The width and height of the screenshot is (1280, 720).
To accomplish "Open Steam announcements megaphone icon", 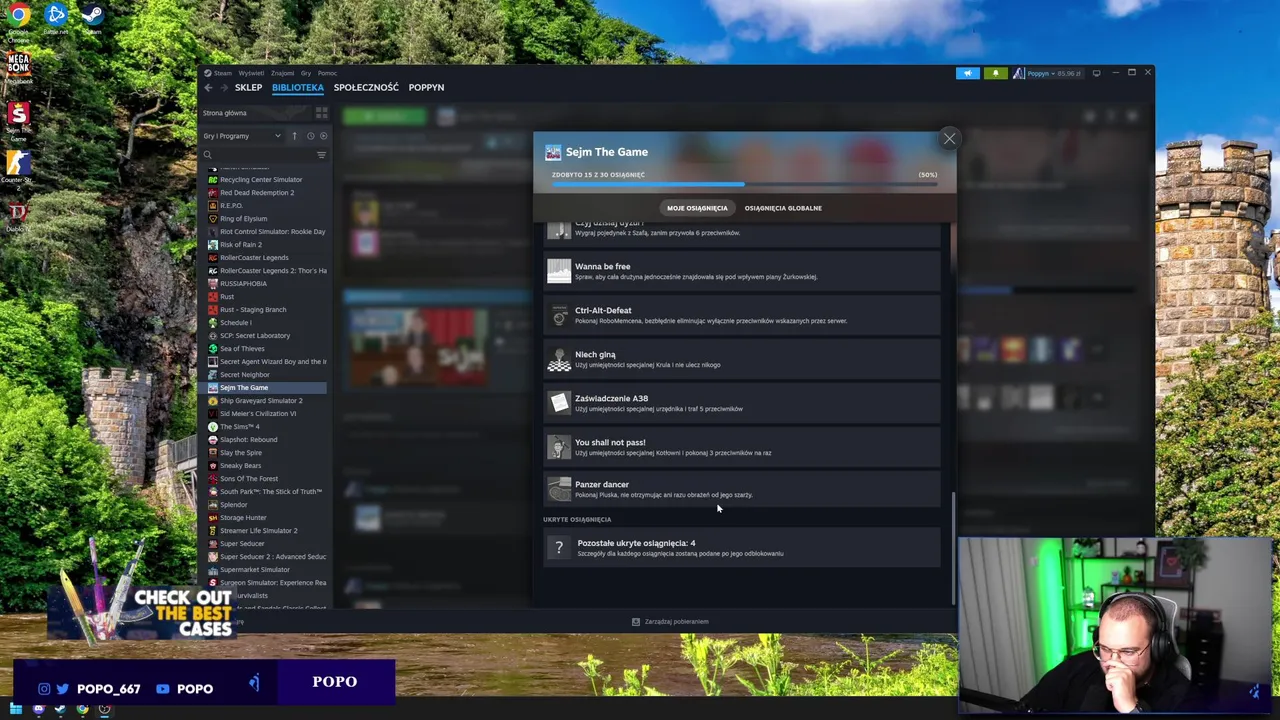I will [x=967, y=73].
